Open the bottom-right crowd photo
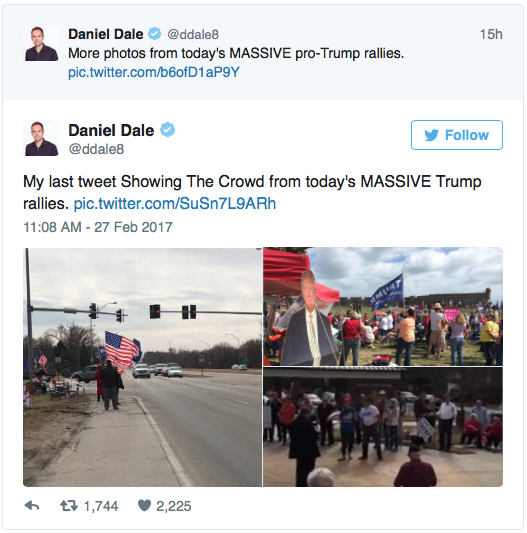 [383, 427]
